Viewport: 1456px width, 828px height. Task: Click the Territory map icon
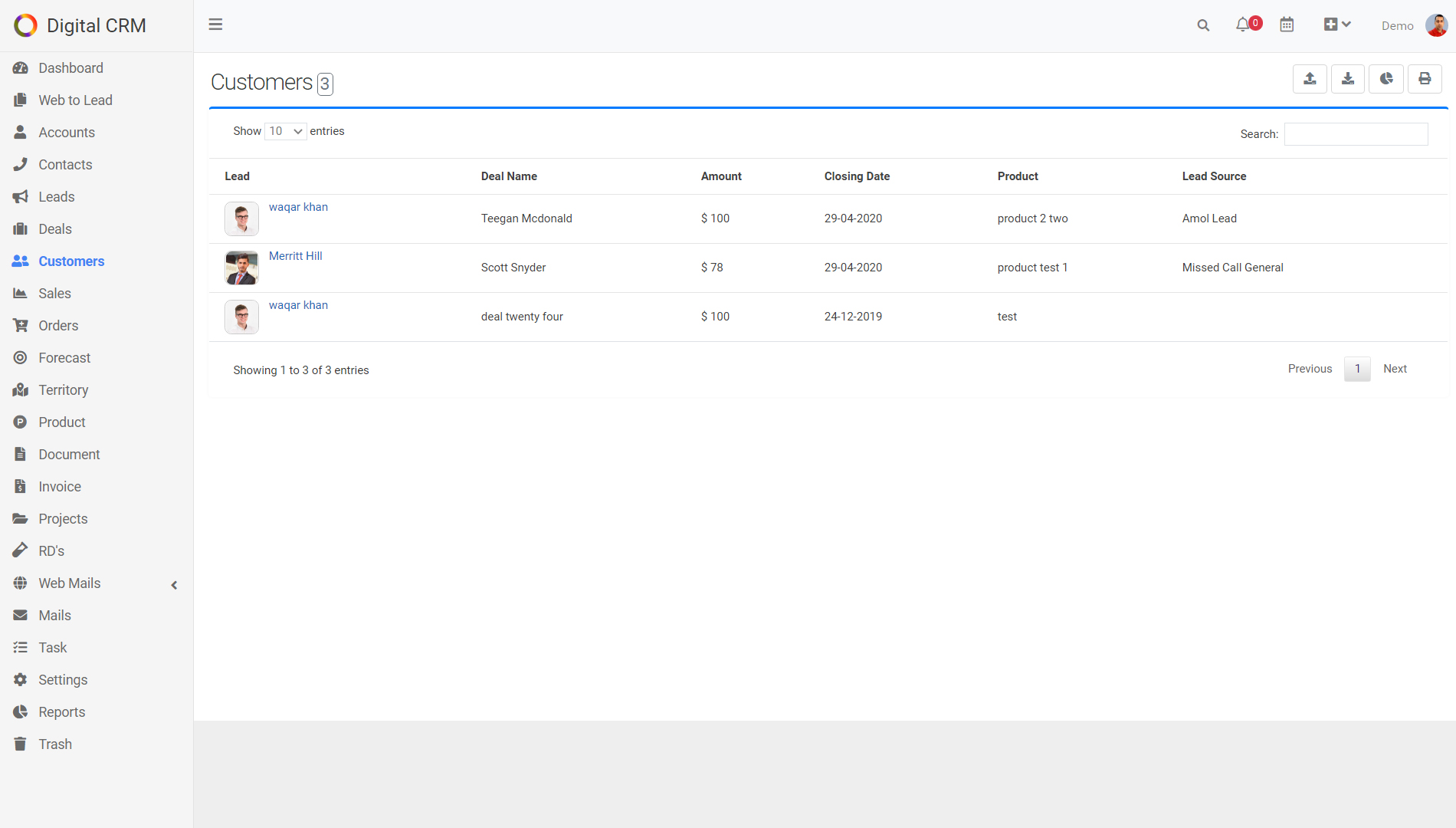21,390
